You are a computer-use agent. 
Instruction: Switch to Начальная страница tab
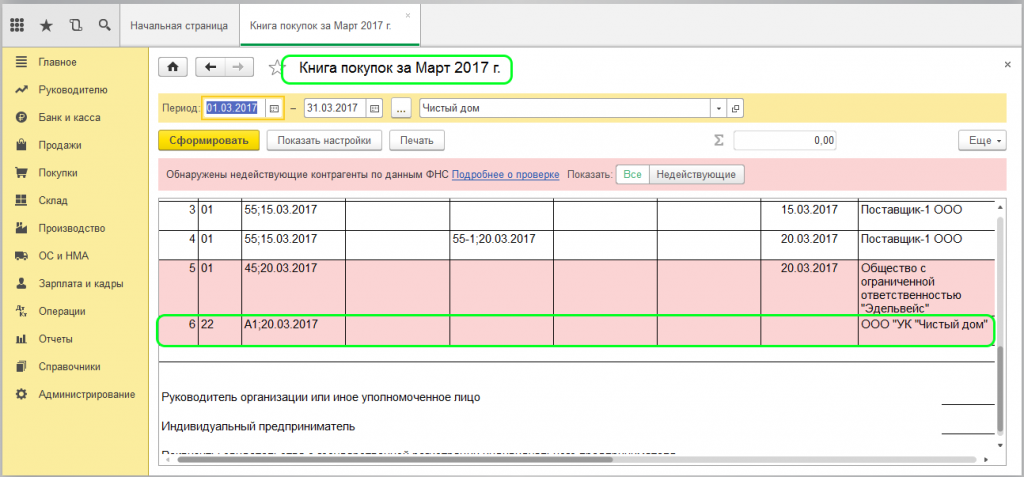(x=179, y=24)
